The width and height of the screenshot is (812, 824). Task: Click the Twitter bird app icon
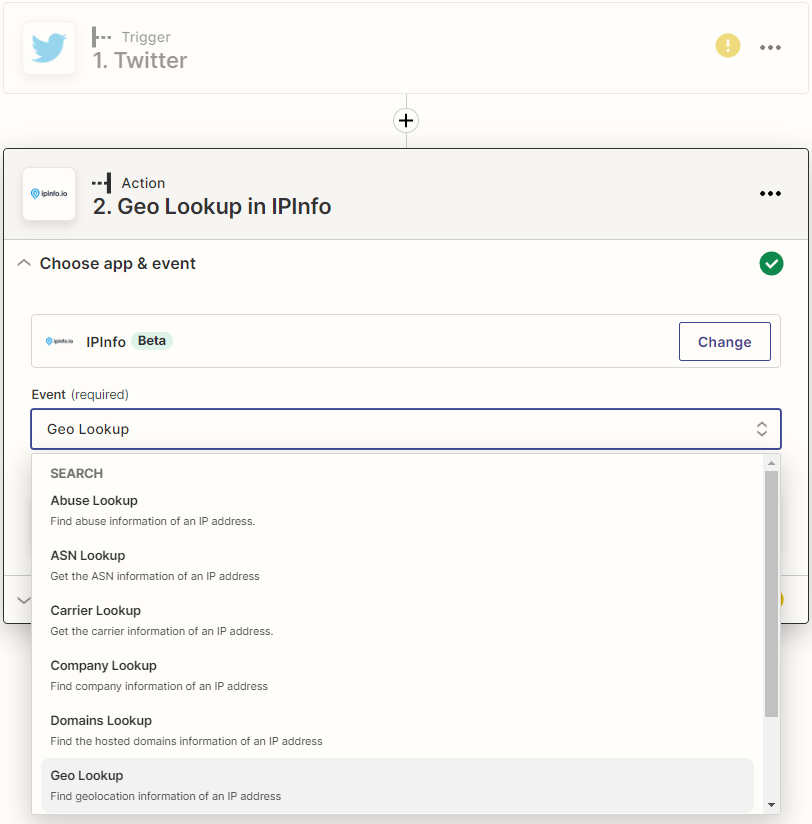coord(49,48)
